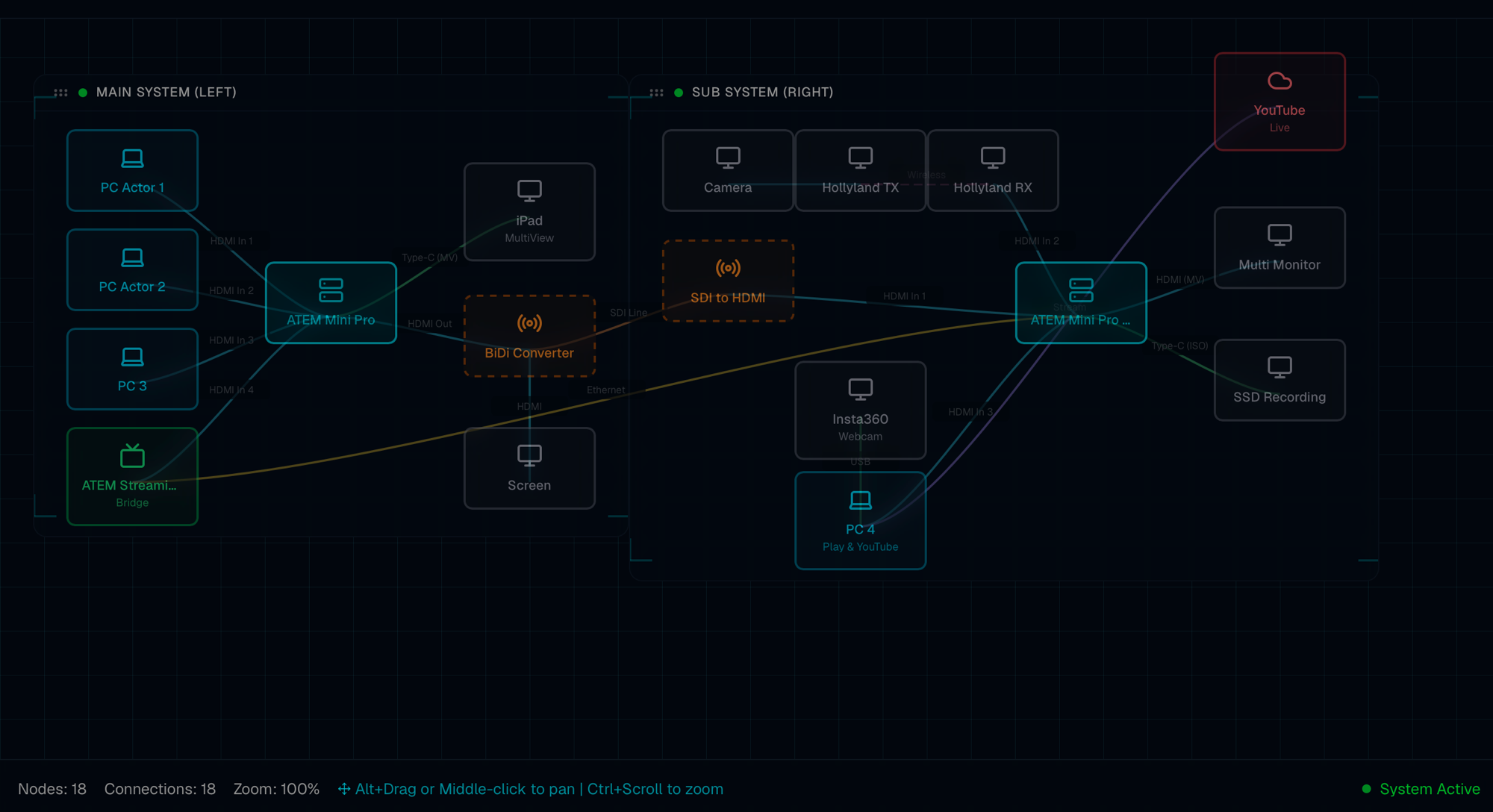Select the BiDi Converter node label
This screenshot has width=1493, height=812.
coord(529,353)
